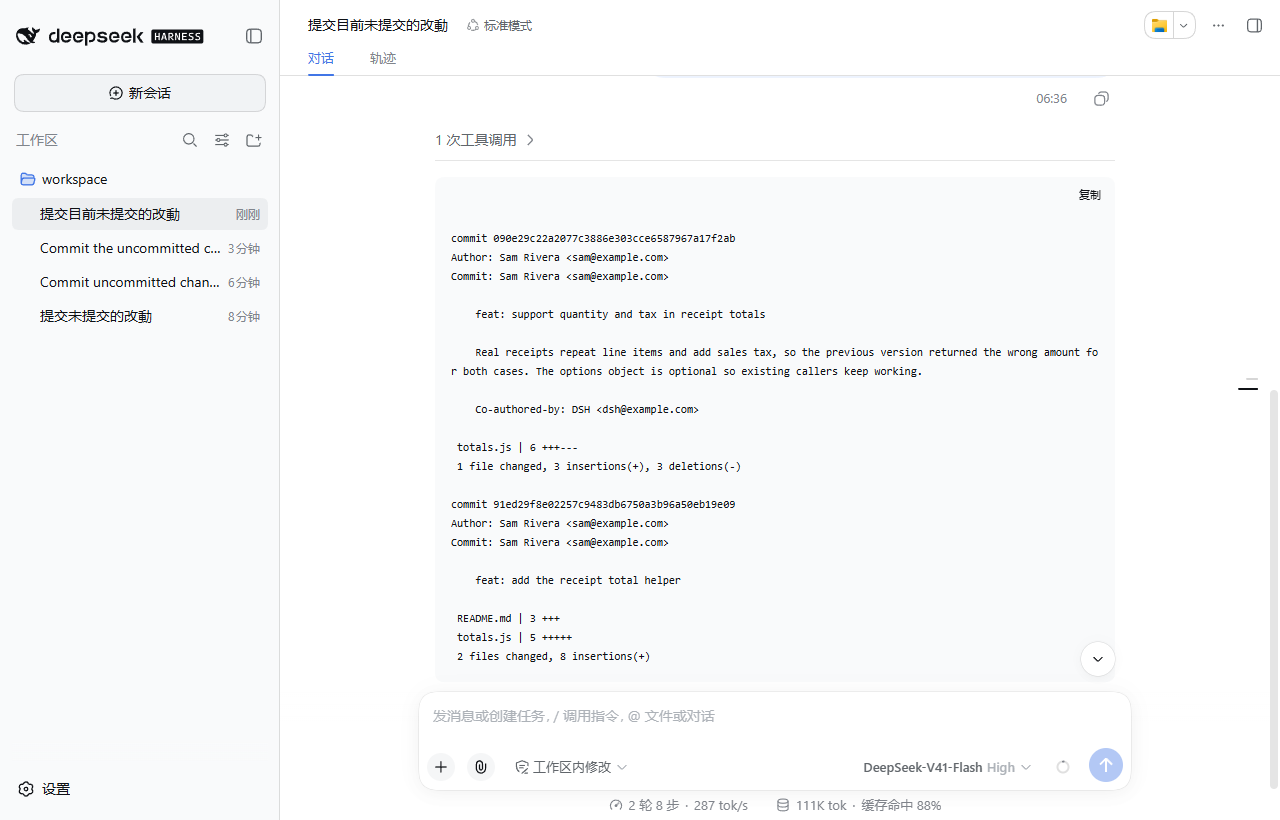Click the loading spinner indicator icon
This screenshot has width=1280, height=820.
tap(1063, 767)
